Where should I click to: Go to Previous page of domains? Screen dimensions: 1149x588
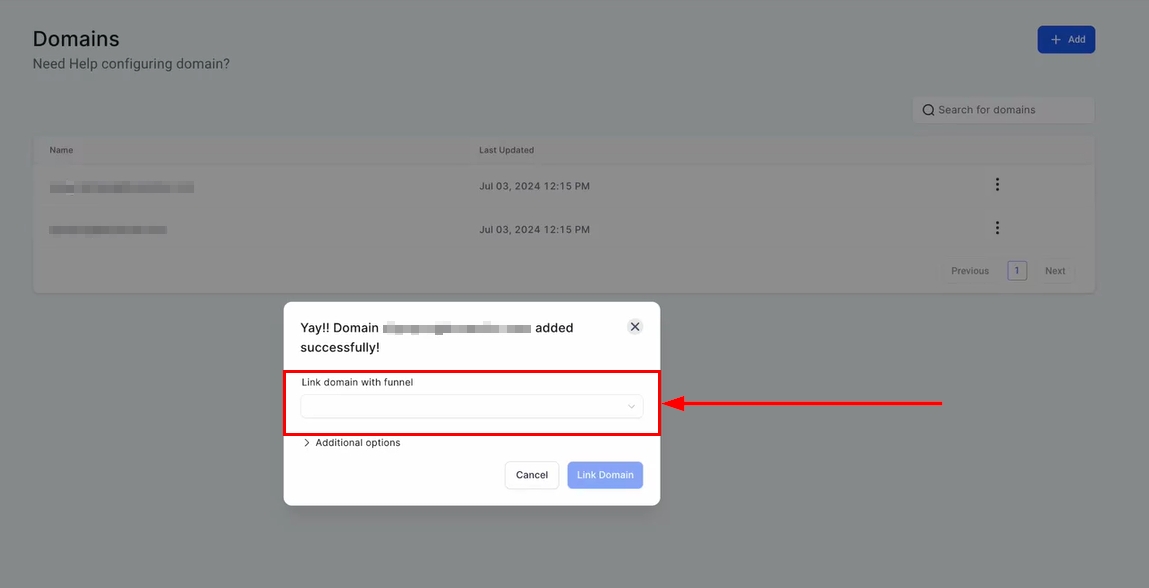(969, 271)
